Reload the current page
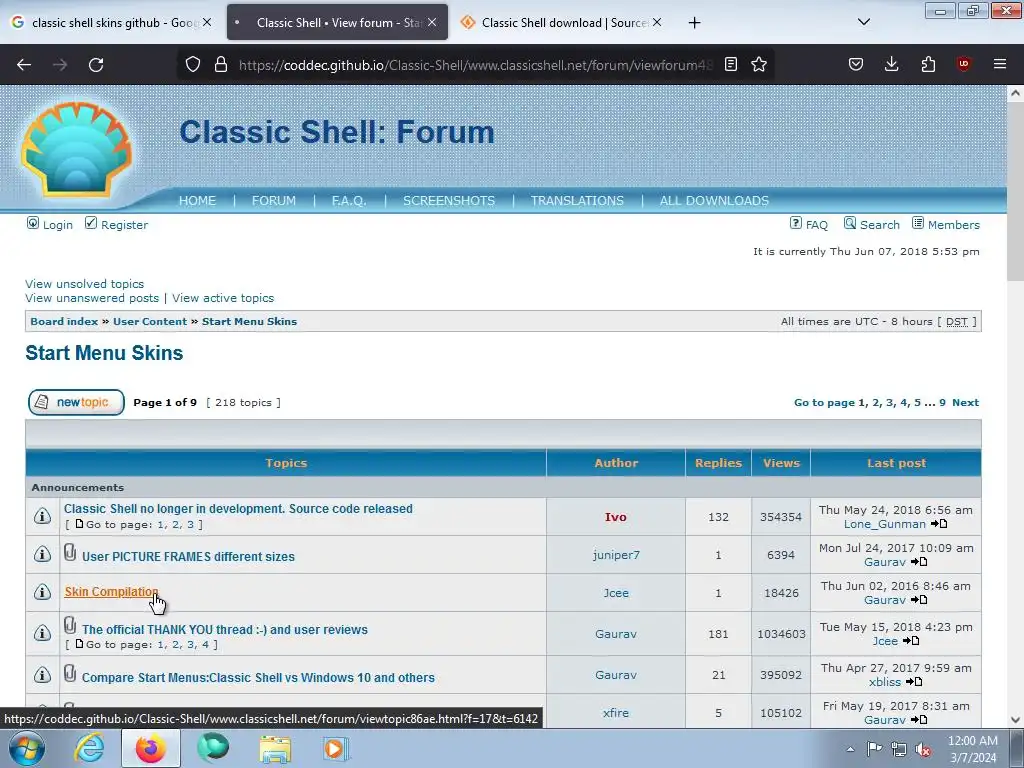 point(96,65)
